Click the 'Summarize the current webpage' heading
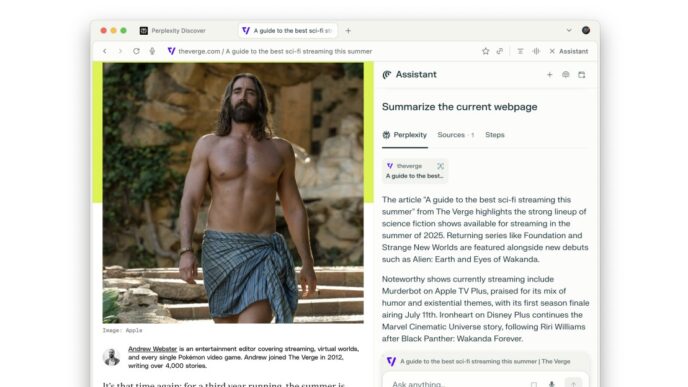 point(459,107)
